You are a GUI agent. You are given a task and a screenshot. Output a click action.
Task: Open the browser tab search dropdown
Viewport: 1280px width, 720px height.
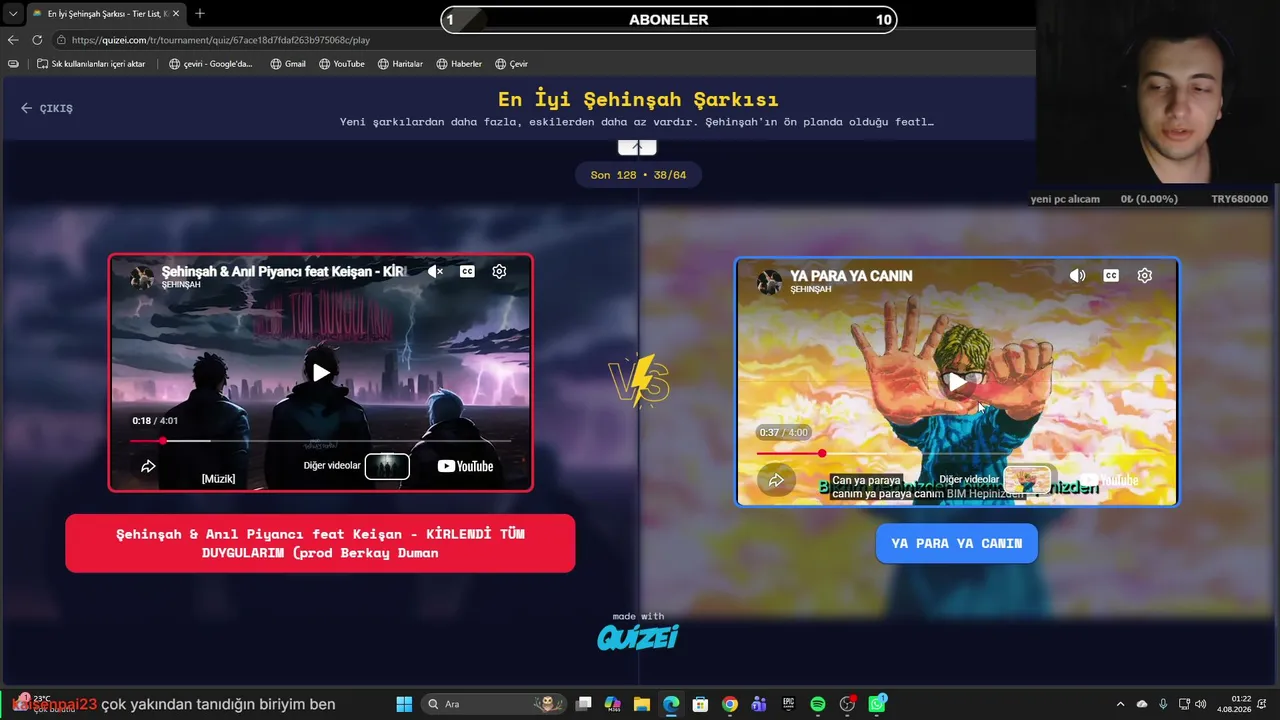tap(13, 14)
